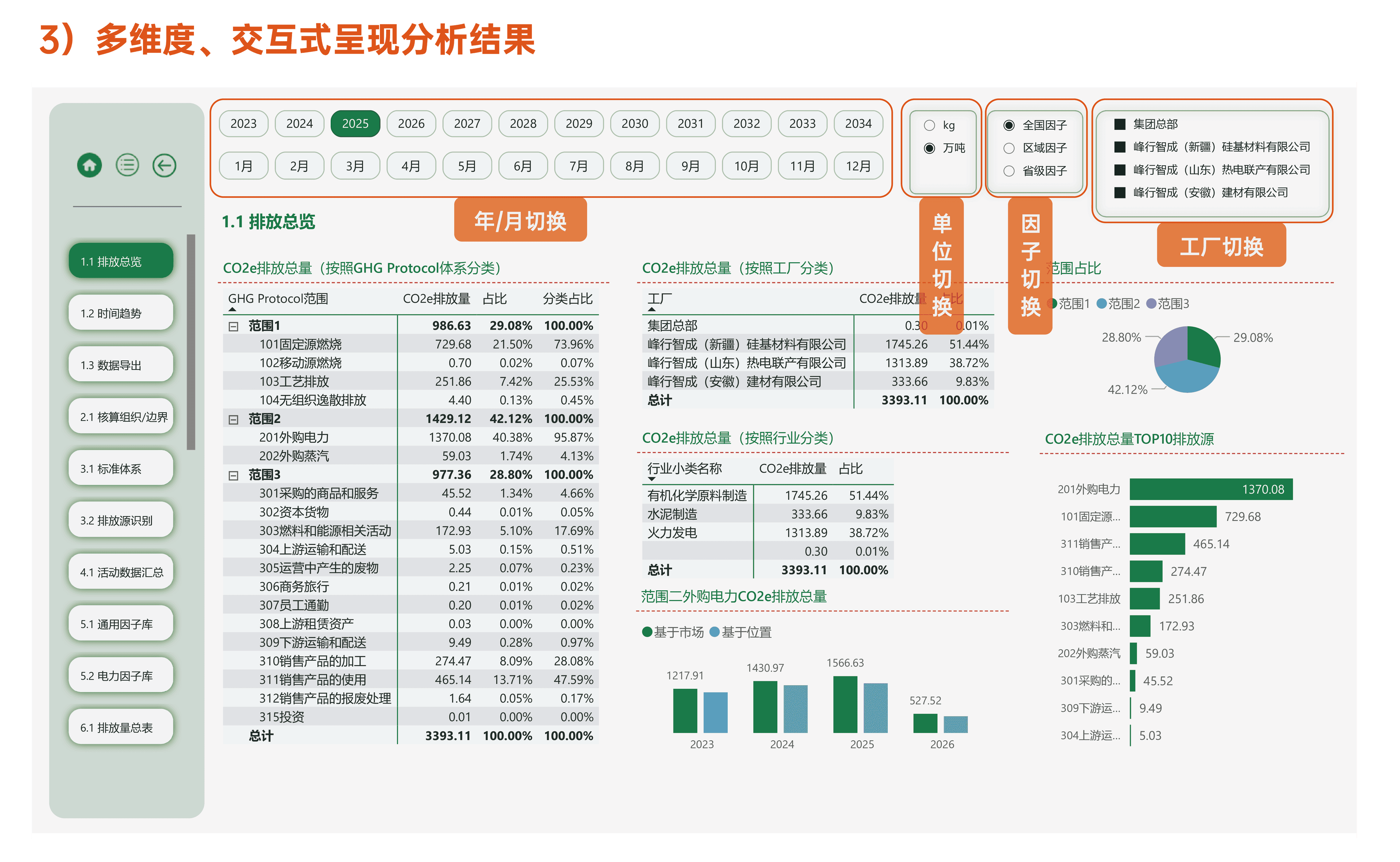Click the green home icon
The image size is (1400, 862).
pyautogui.click(x=89, y=166)
